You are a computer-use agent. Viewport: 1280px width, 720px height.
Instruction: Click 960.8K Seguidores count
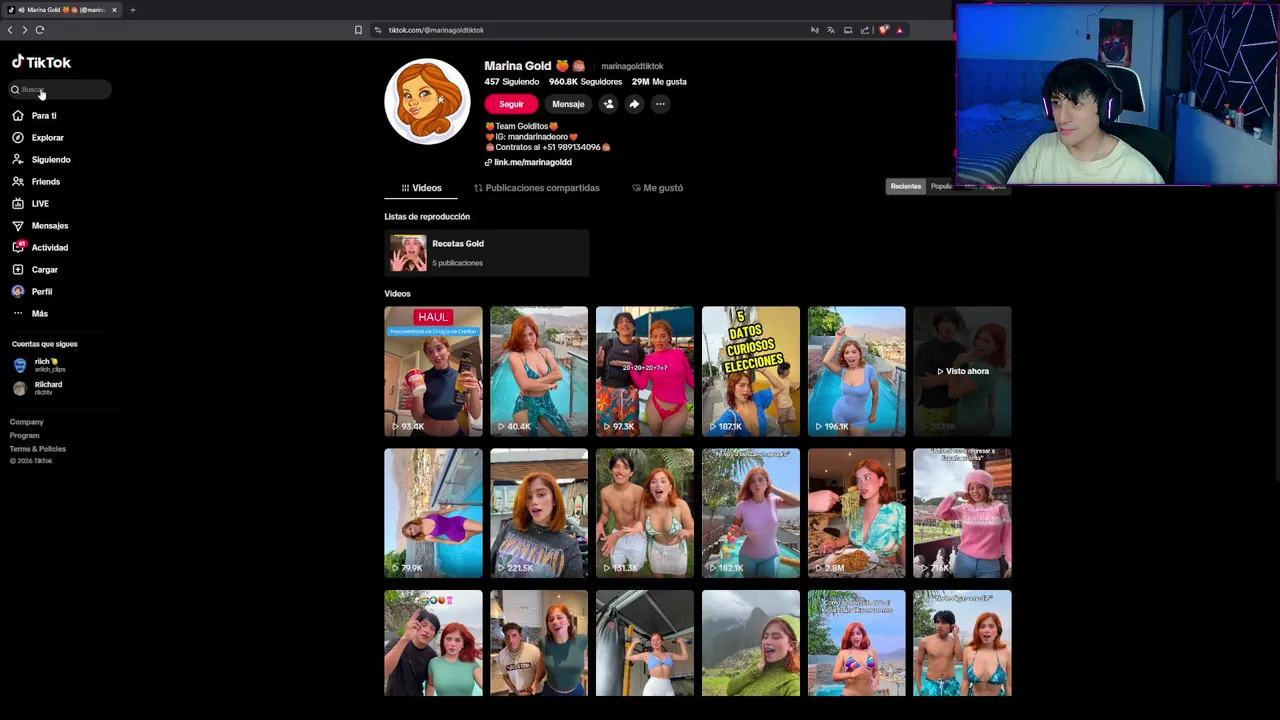[585, 82]
